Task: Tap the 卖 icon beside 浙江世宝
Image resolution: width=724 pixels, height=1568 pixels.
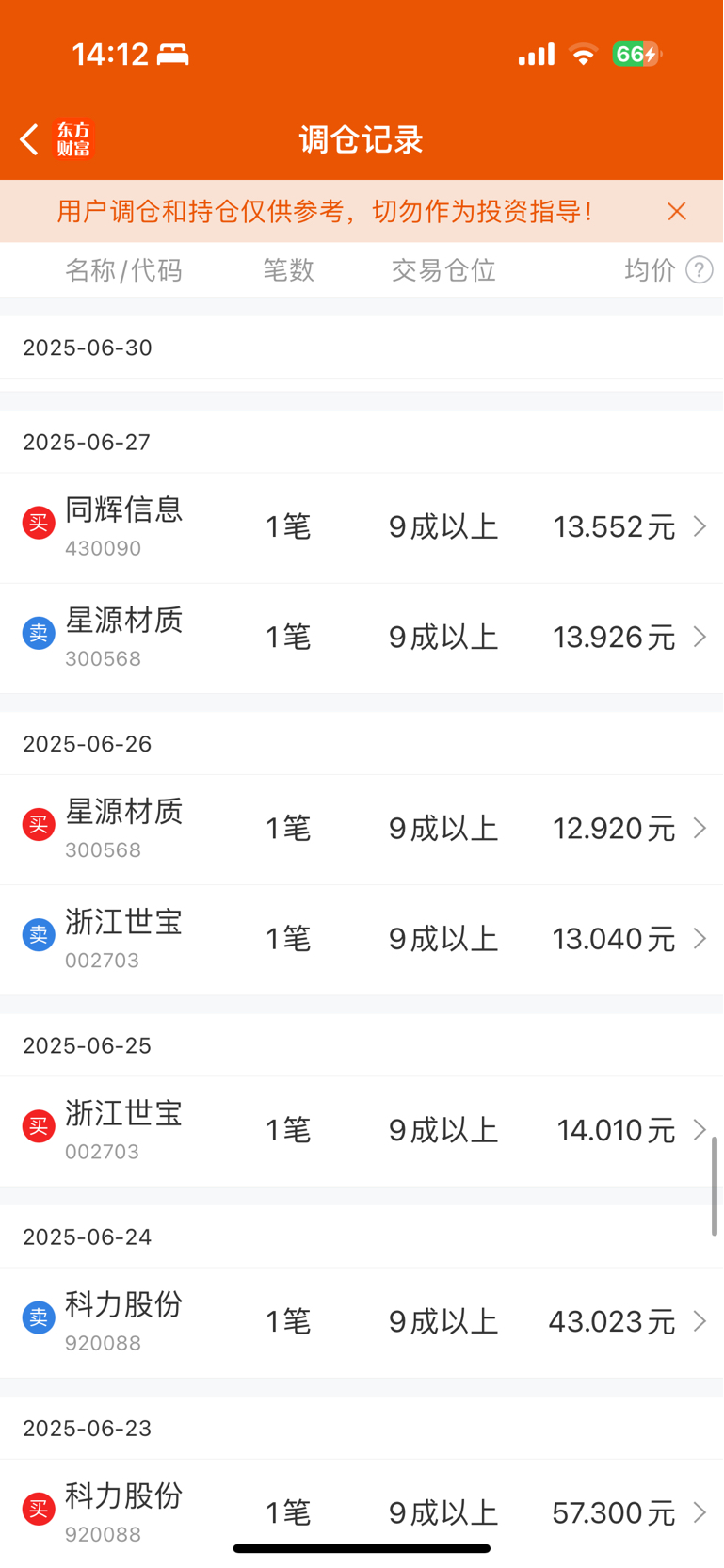Action: 39,935
